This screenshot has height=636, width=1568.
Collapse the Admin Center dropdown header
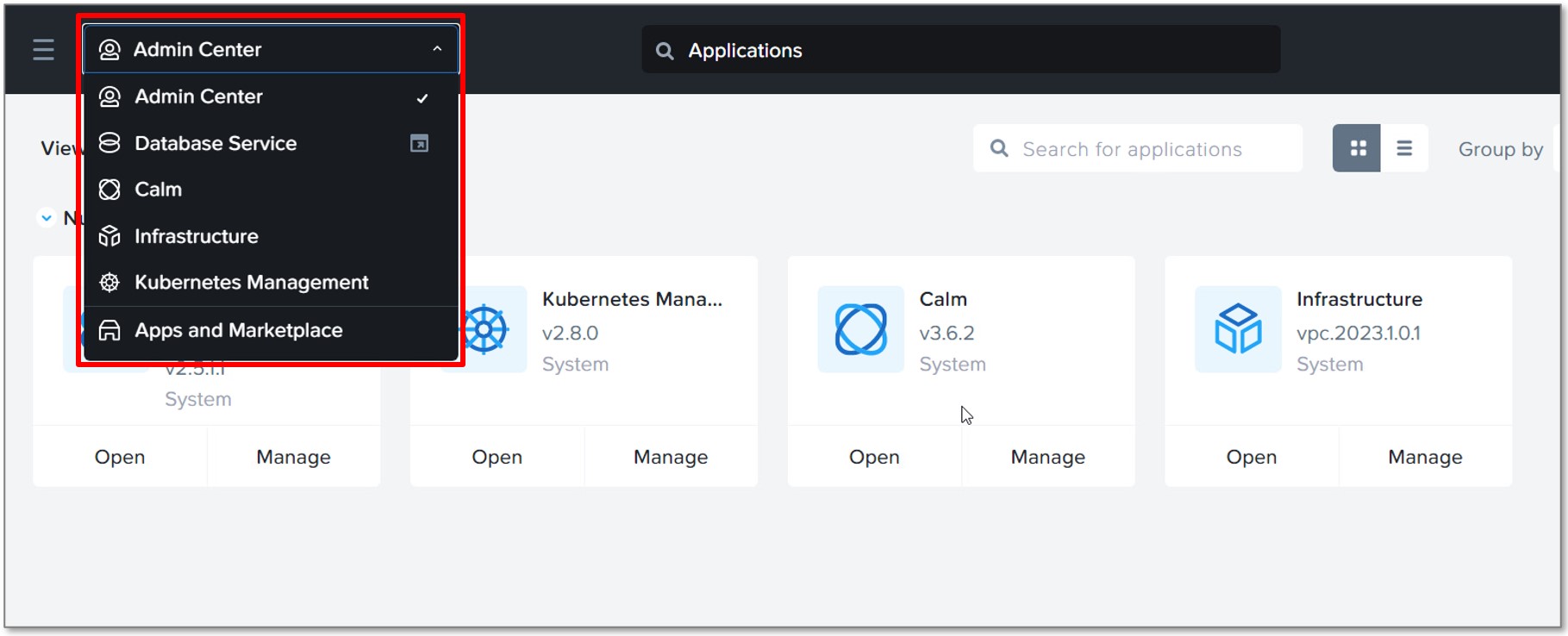click(x=271, y=49)
